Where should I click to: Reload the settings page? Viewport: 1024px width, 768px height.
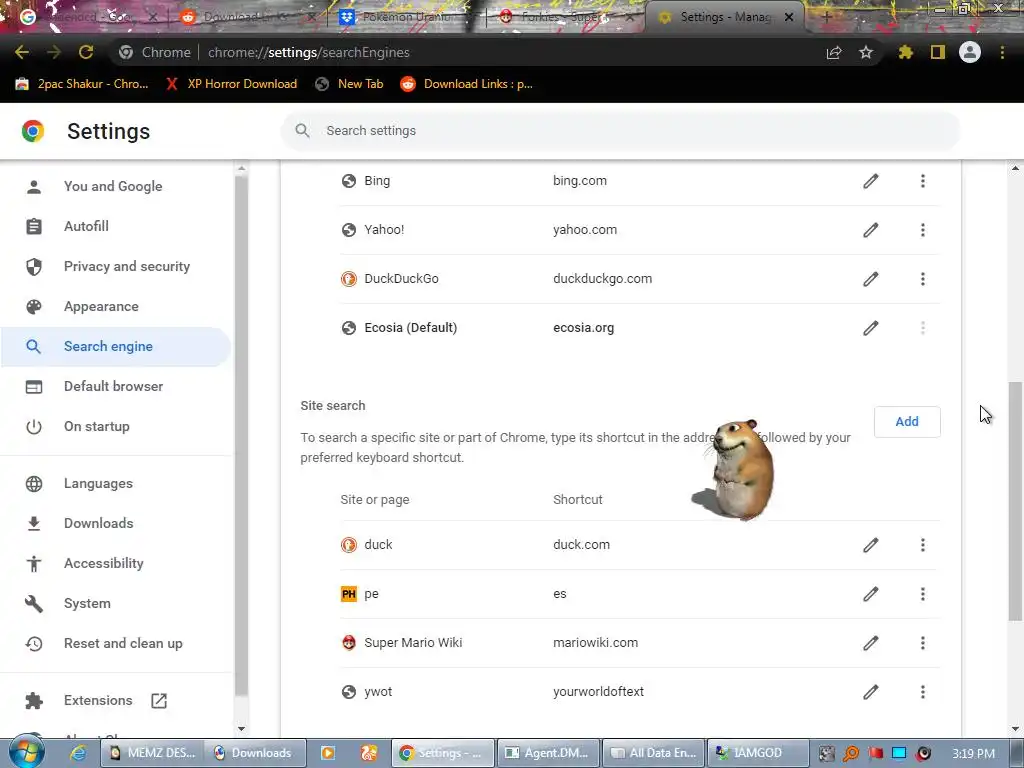[x=86, y=52]
